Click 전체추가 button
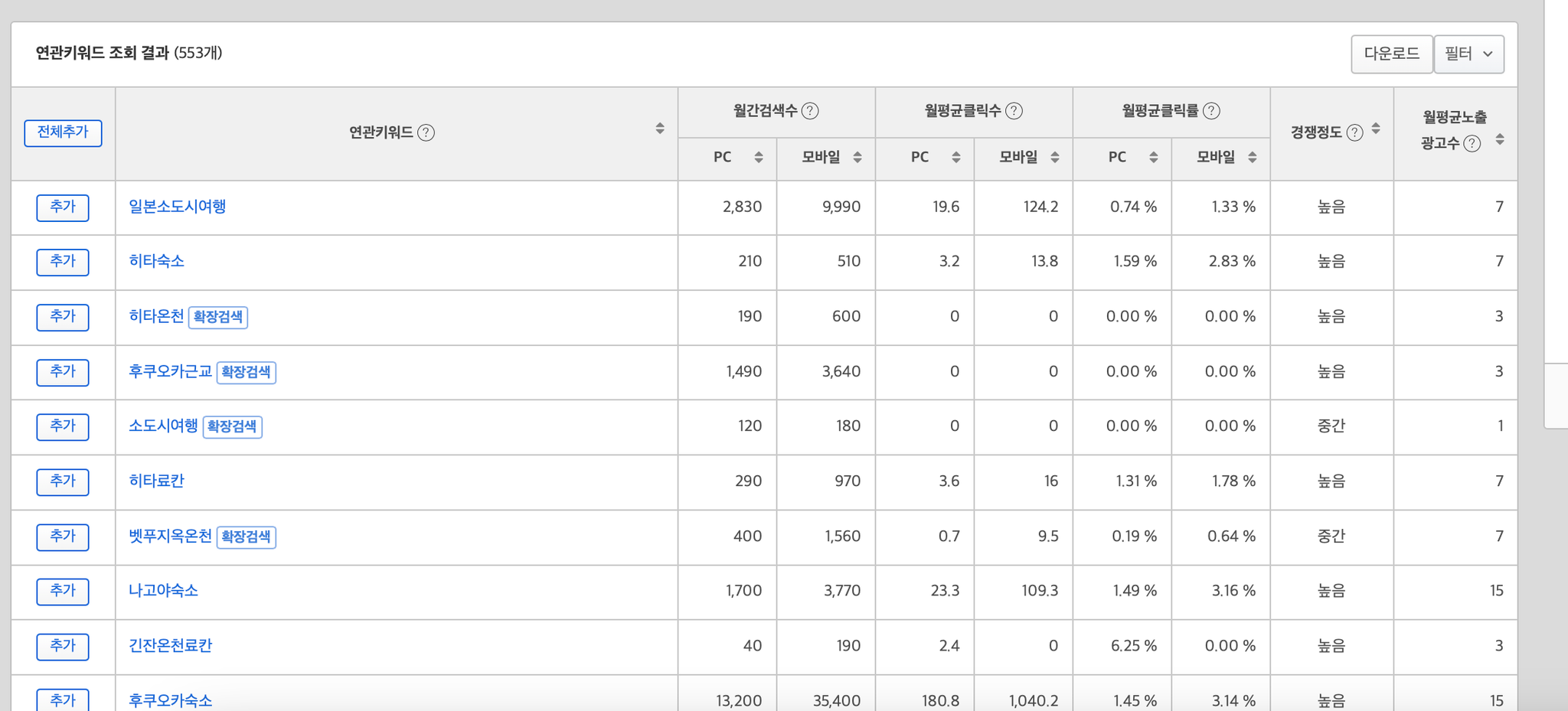 tap(63, 132)
